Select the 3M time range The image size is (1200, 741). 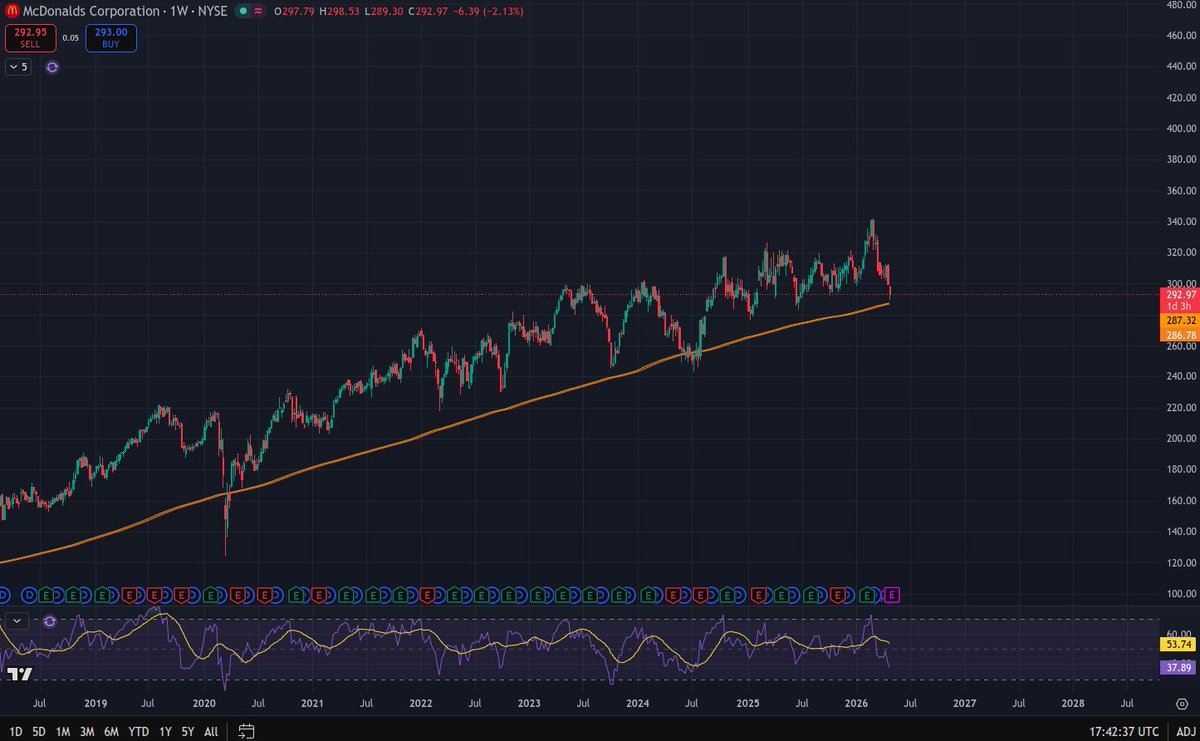(x=88, y=731)
